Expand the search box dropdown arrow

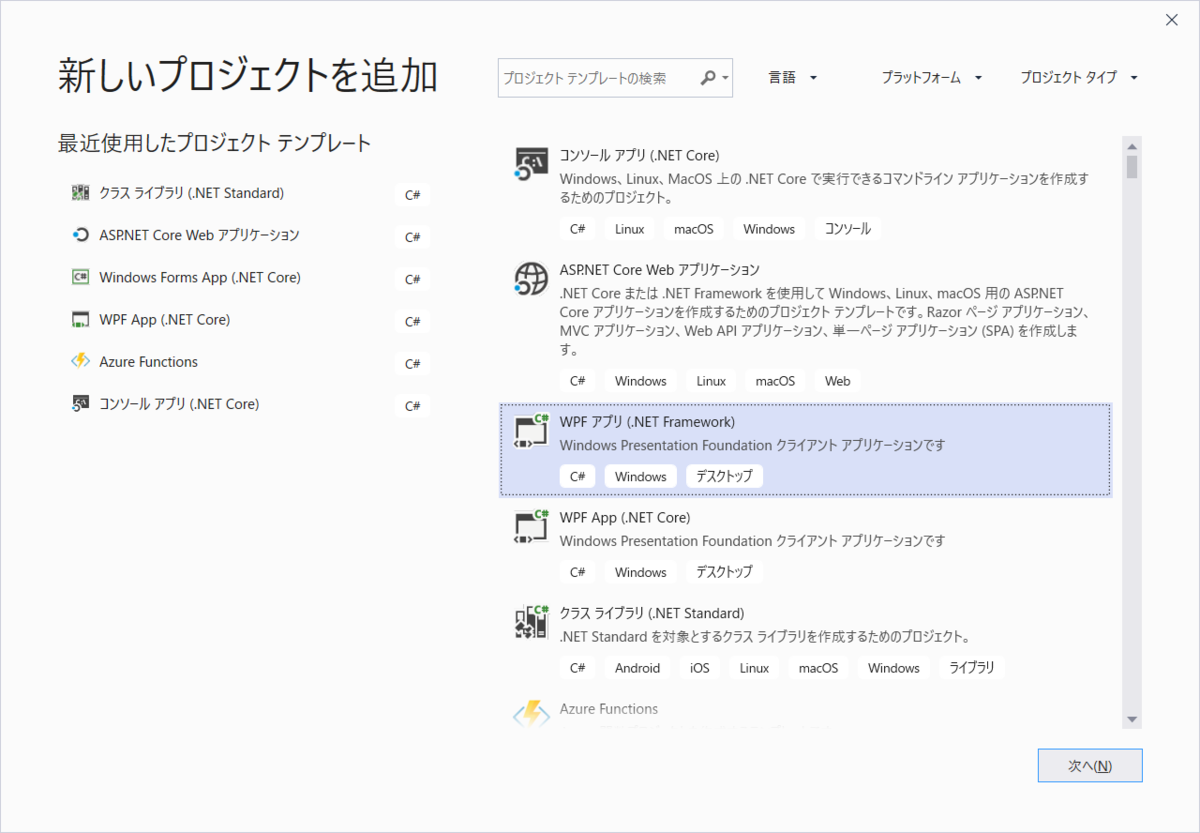coord(725,78)
